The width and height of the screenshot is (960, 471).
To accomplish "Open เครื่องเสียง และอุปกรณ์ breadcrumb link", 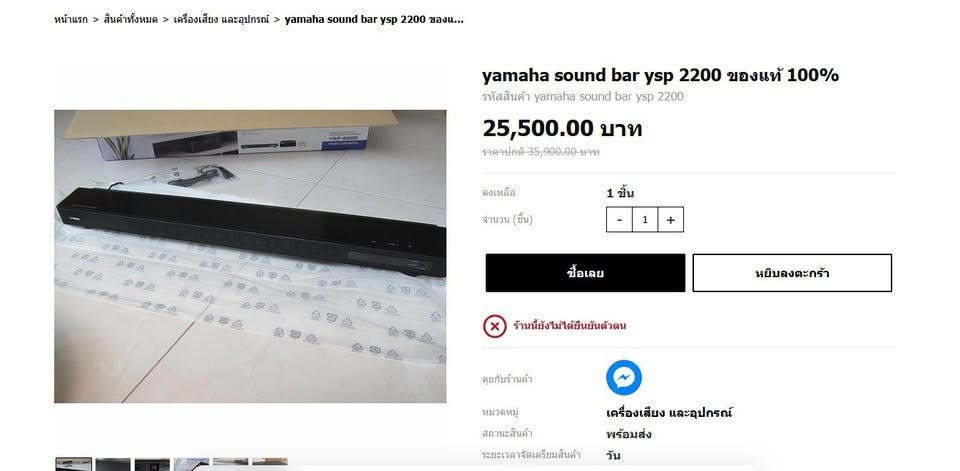I will click(221, 19).
